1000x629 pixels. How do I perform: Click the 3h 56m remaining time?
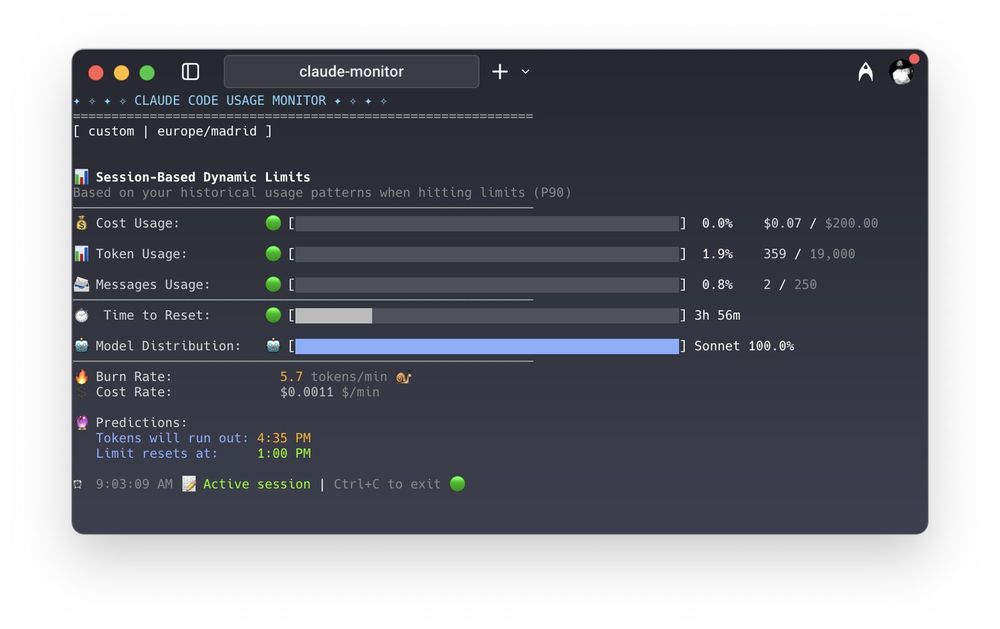717,315
